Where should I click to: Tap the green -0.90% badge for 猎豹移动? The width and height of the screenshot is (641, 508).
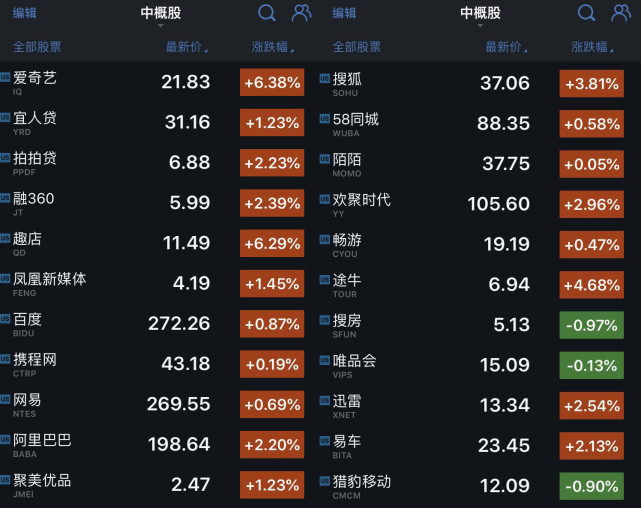pos(592,486)
